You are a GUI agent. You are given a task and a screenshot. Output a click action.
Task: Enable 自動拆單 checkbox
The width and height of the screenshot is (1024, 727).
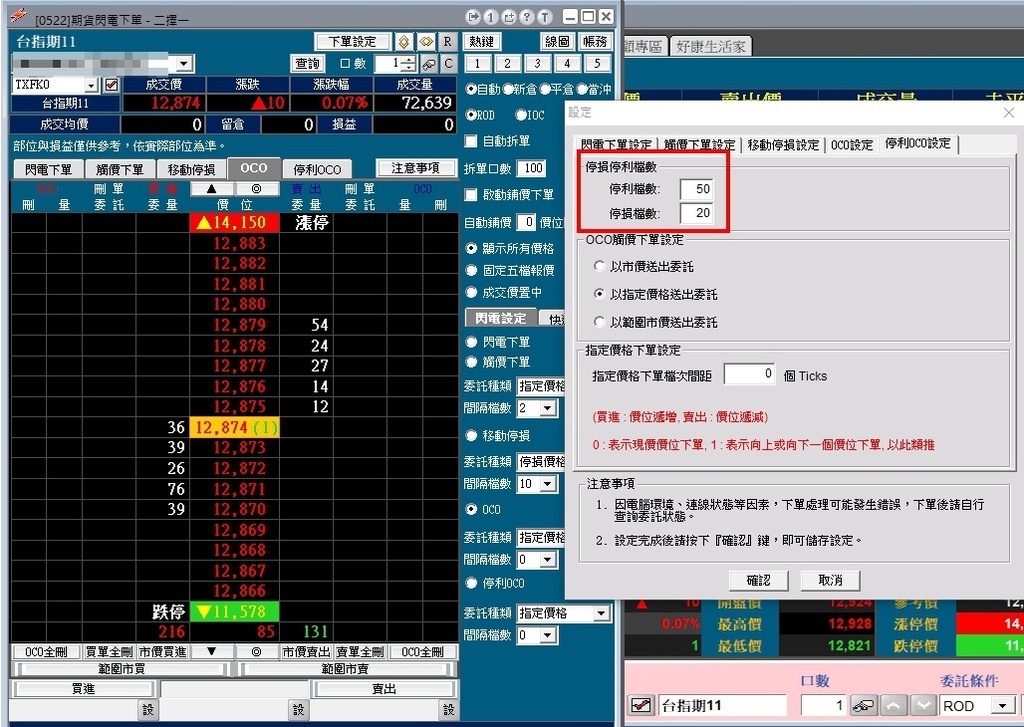click(x=471, y=141)
